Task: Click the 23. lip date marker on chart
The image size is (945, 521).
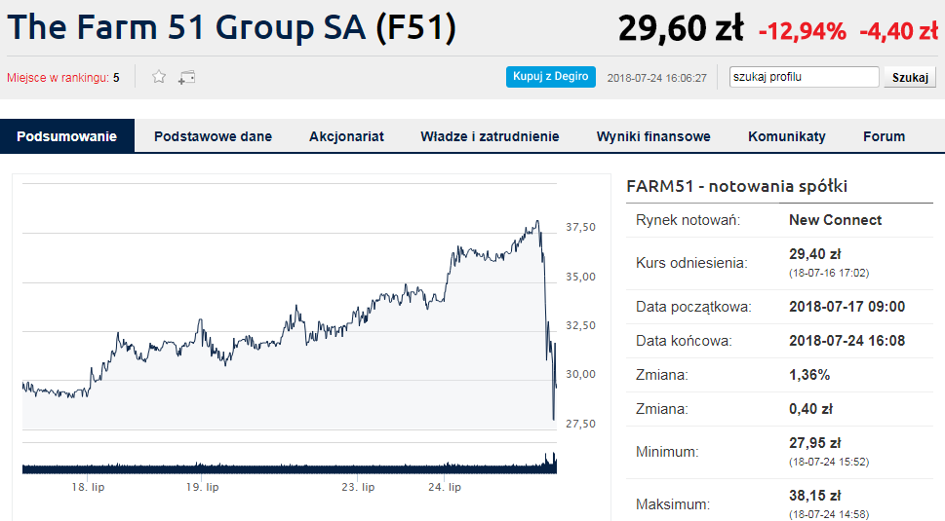Action: tap(358, 487)
